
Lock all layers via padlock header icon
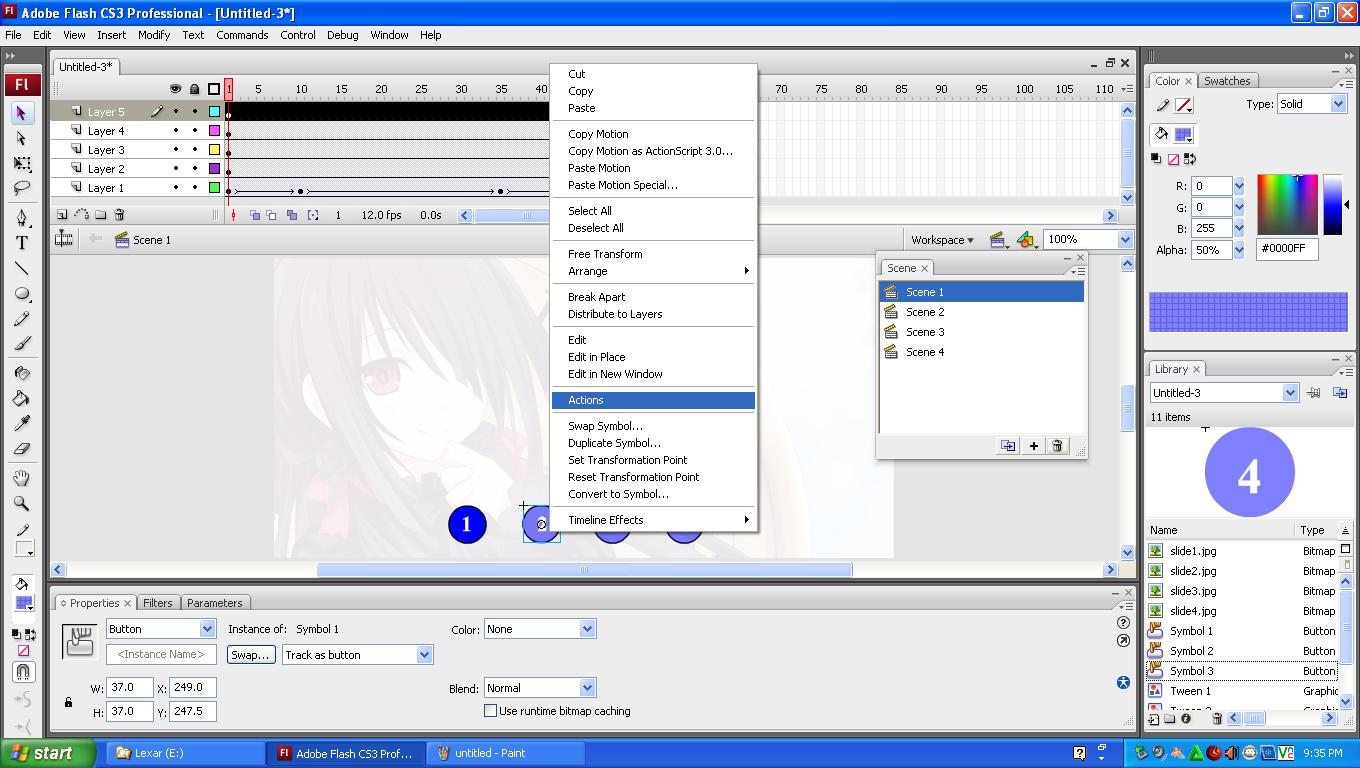(x=195, y=89)
